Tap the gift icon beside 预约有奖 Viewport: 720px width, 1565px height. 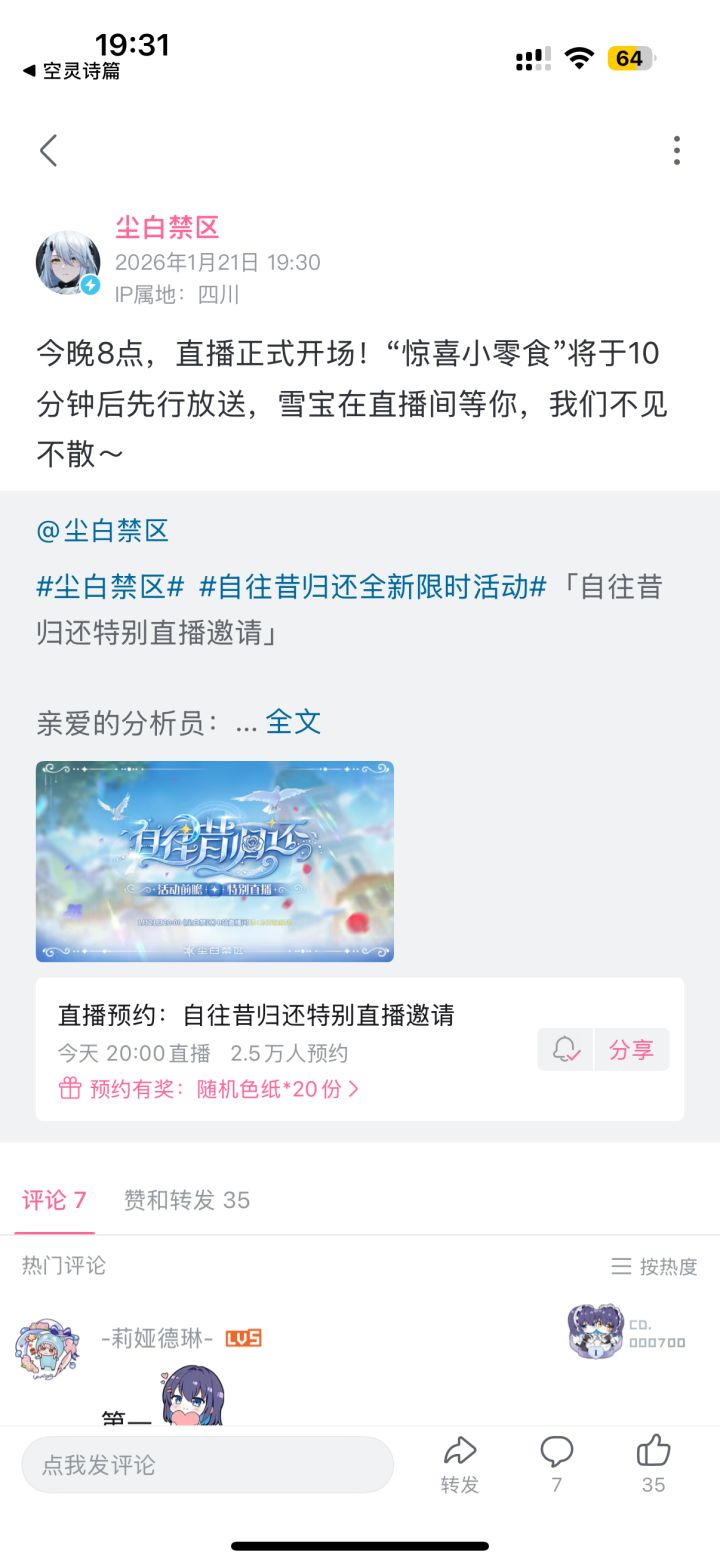click(x=69, y=1088)
